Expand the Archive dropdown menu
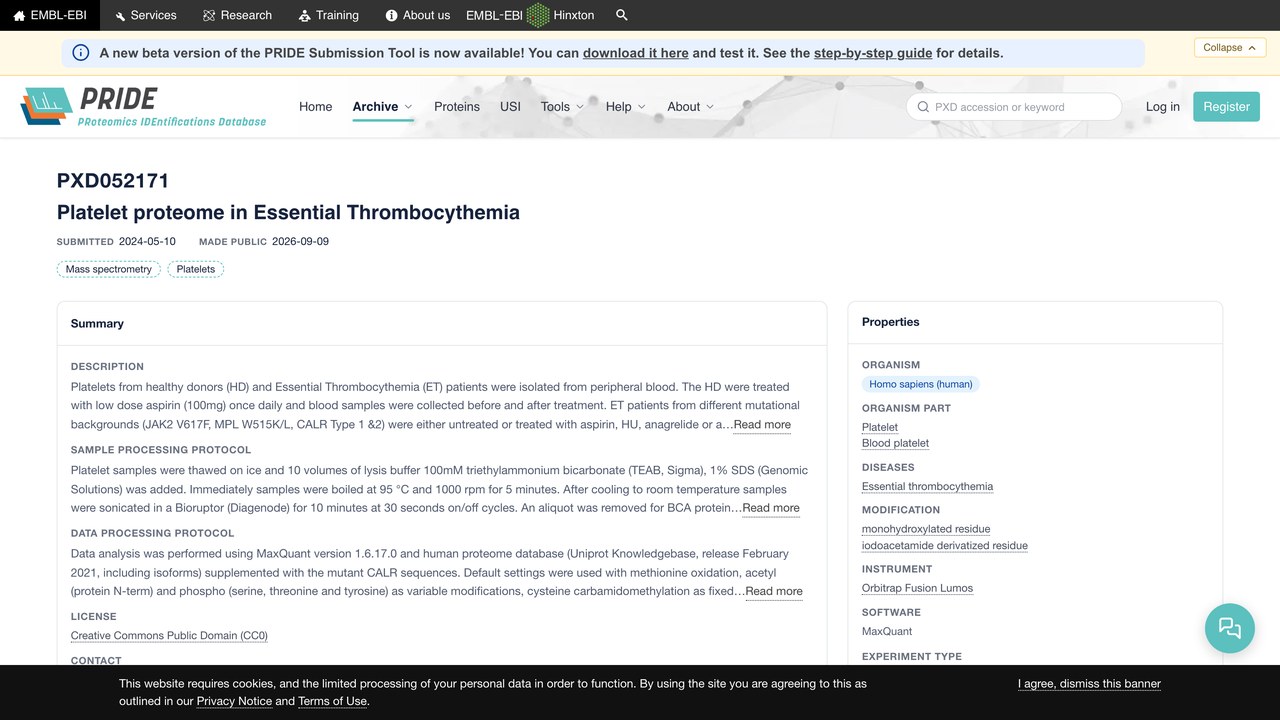 point(383,107)
